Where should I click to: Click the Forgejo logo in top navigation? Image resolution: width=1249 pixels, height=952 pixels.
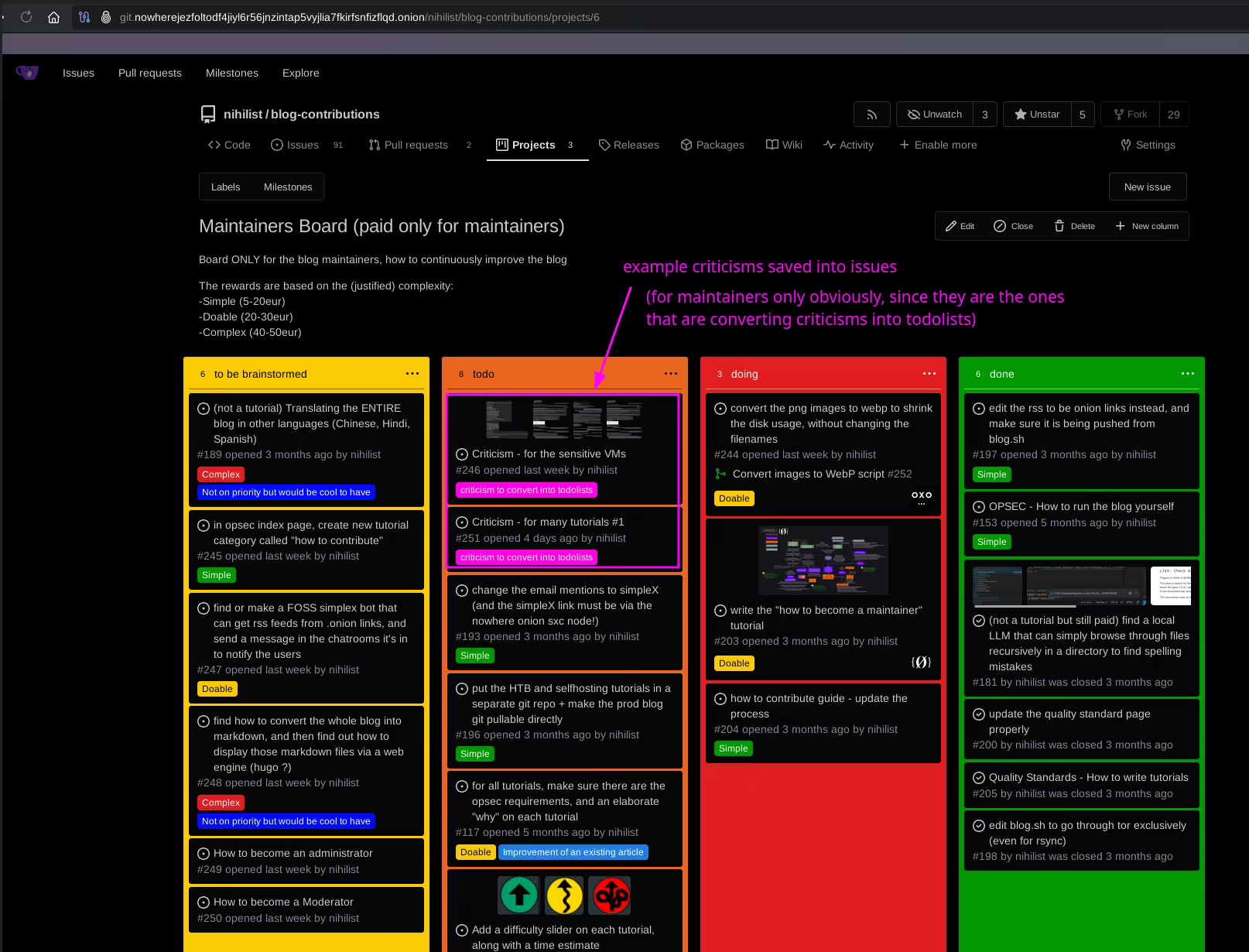tap(27, 73)
